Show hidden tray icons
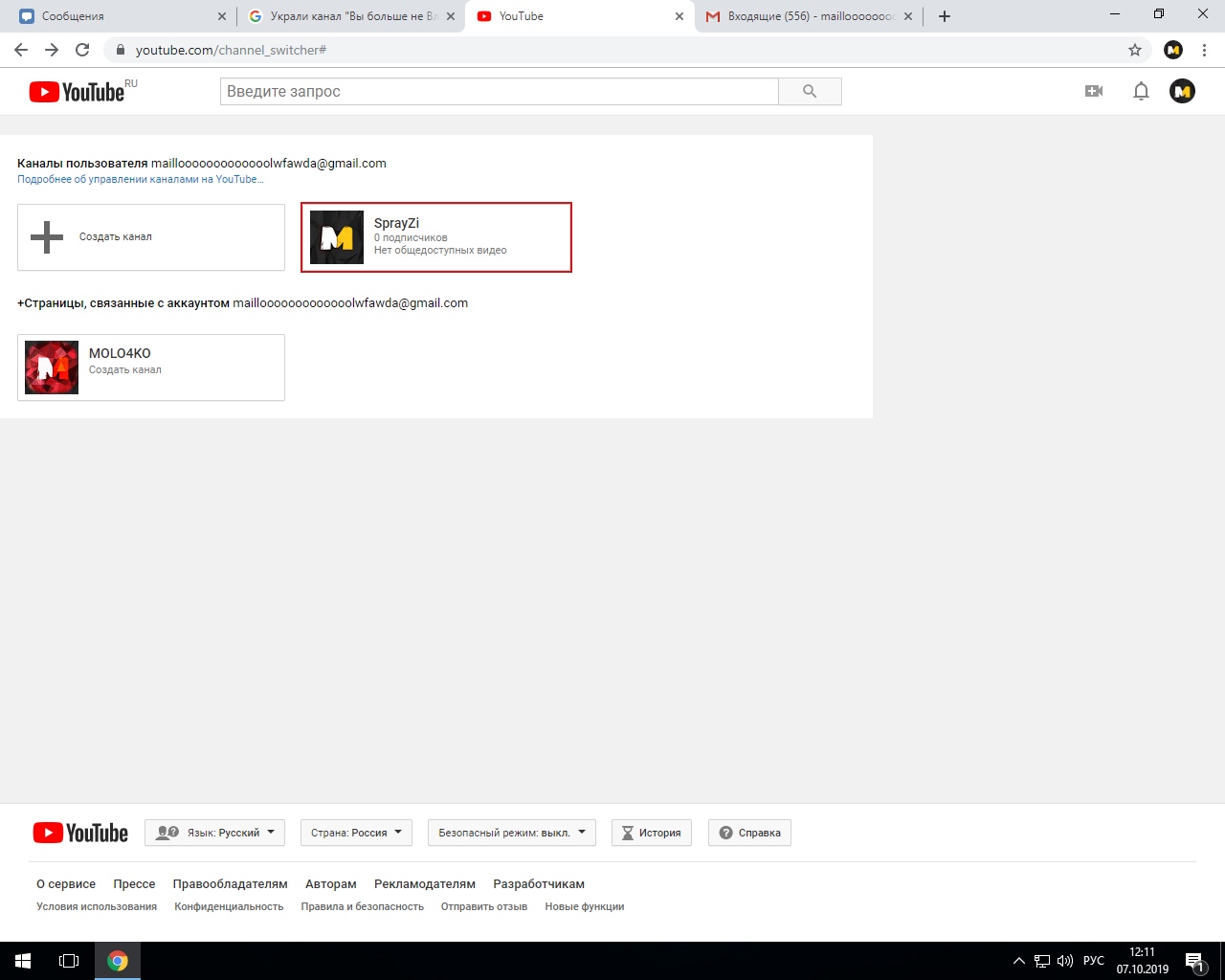 coord(1018,961)
